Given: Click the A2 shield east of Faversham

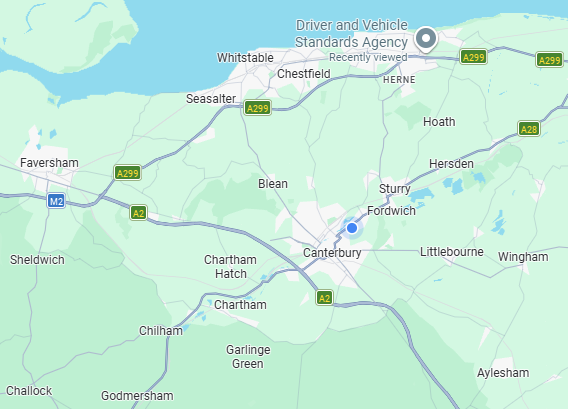Looking at the screenshot, I should tap(138, 213).
